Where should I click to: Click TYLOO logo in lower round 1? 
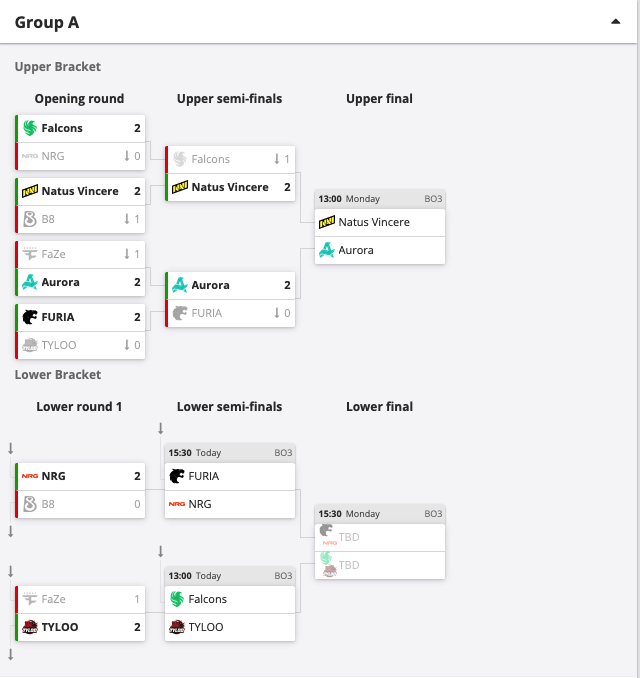(x=30, y=627)
